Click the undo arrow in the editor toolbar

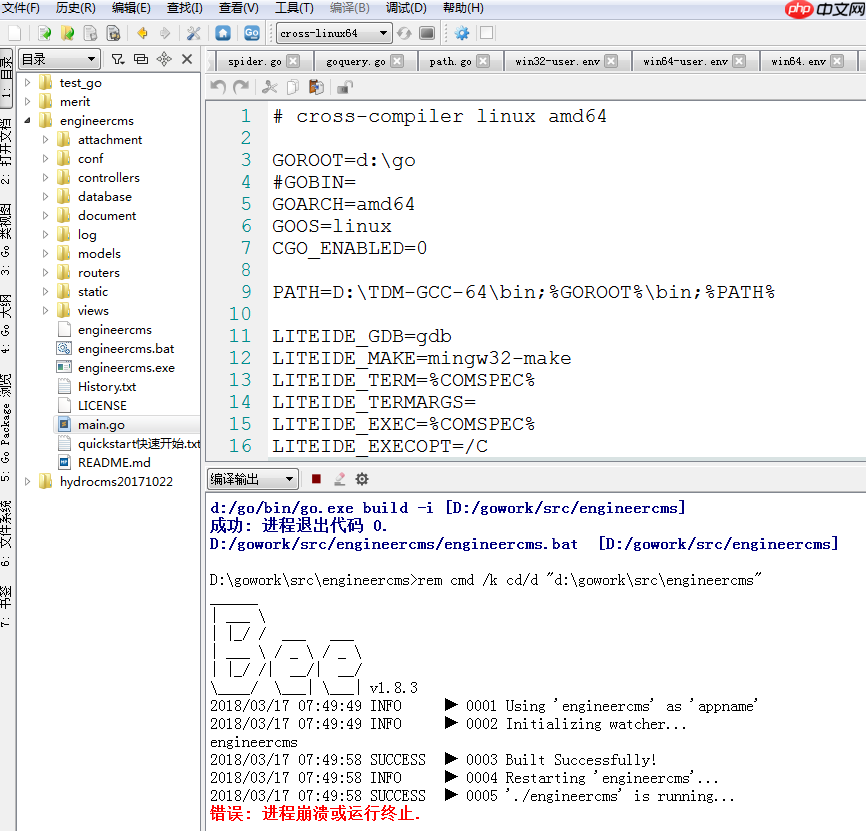pyautogui.click(x=219, y=86)
